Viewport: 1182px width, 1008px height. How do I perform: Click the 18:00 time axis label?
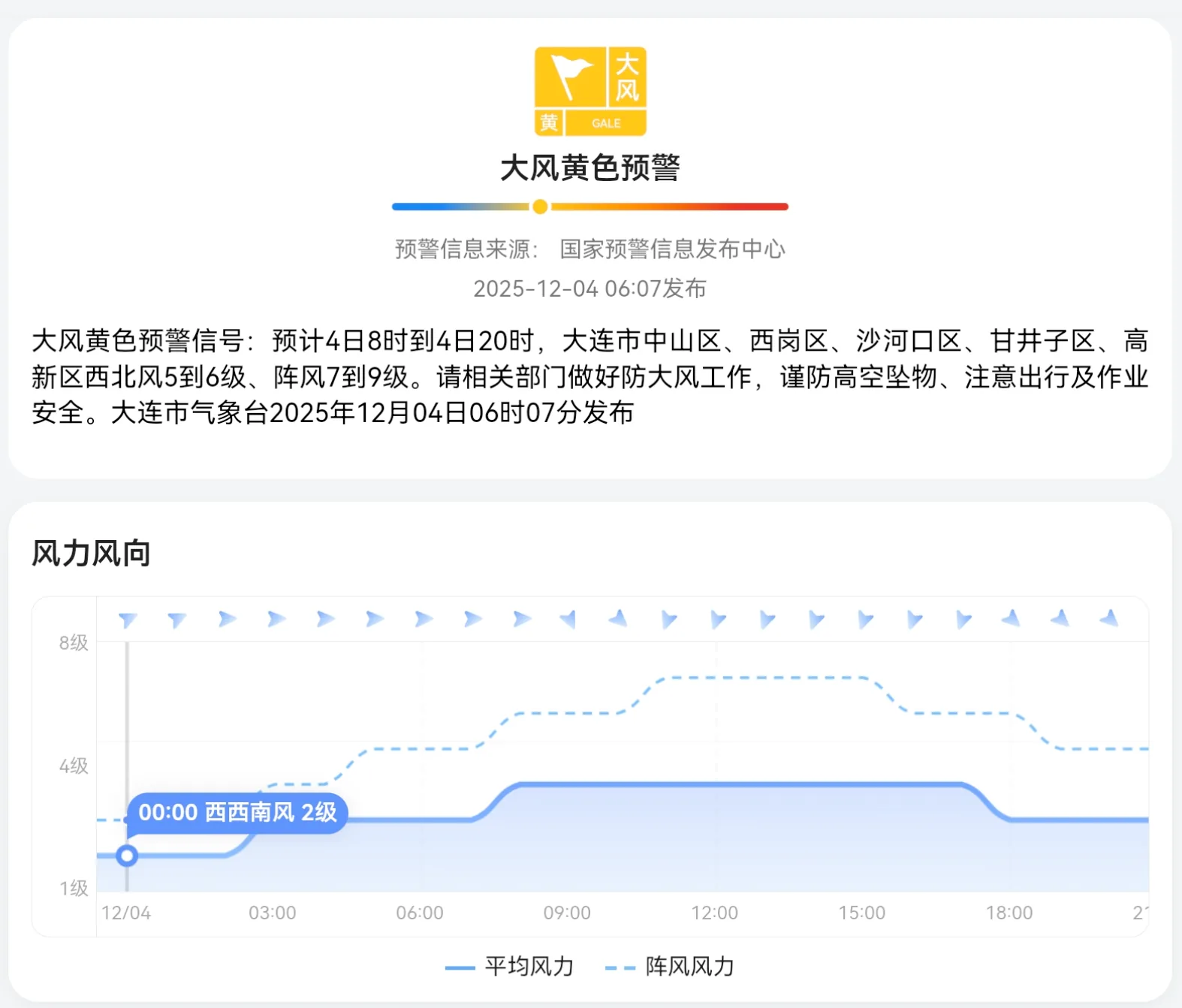pos(1009,913)
